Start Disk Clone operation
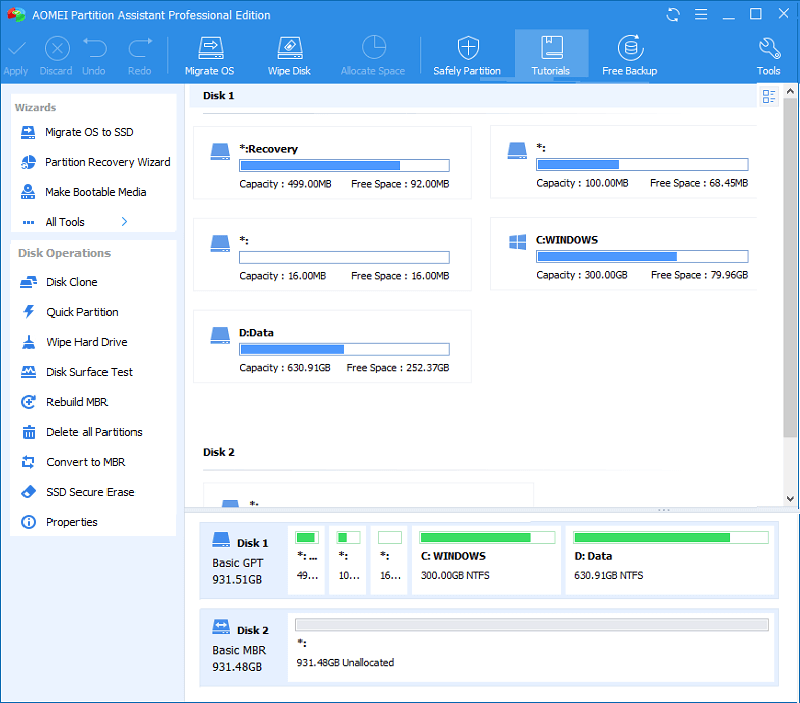Image resolution: width=800 pixels, height=703 pixels. [x=59, y=282]
